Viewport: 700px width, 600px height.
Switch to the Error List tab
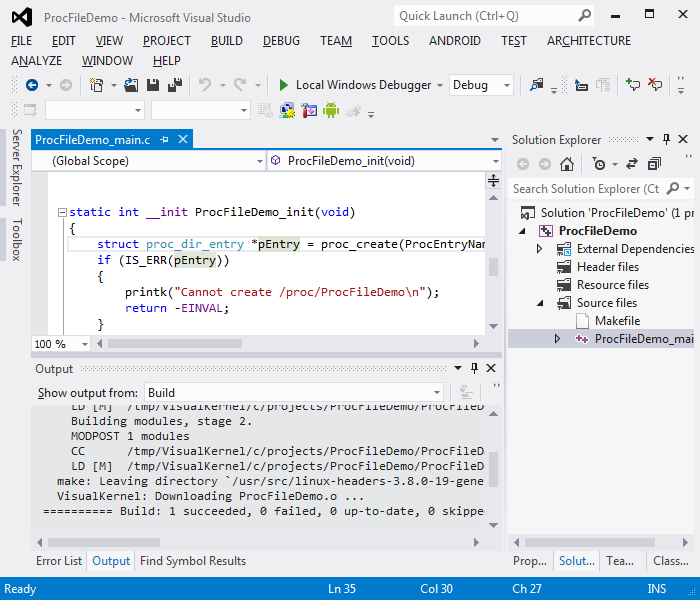coord(59,561)
